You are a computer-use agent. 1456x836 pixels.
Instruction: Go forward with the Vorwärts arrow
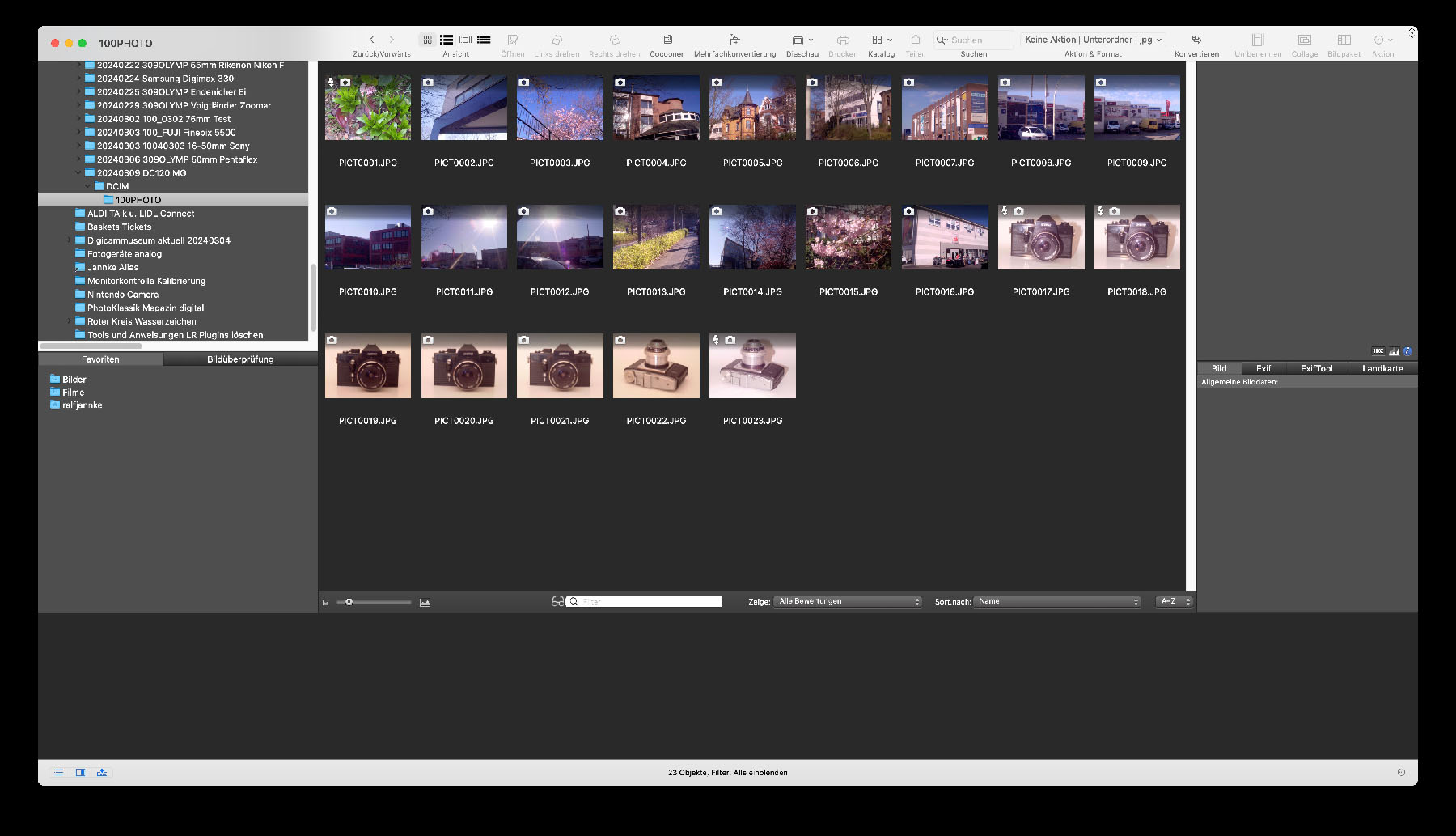pyautogui.click(x=392, y=40)
